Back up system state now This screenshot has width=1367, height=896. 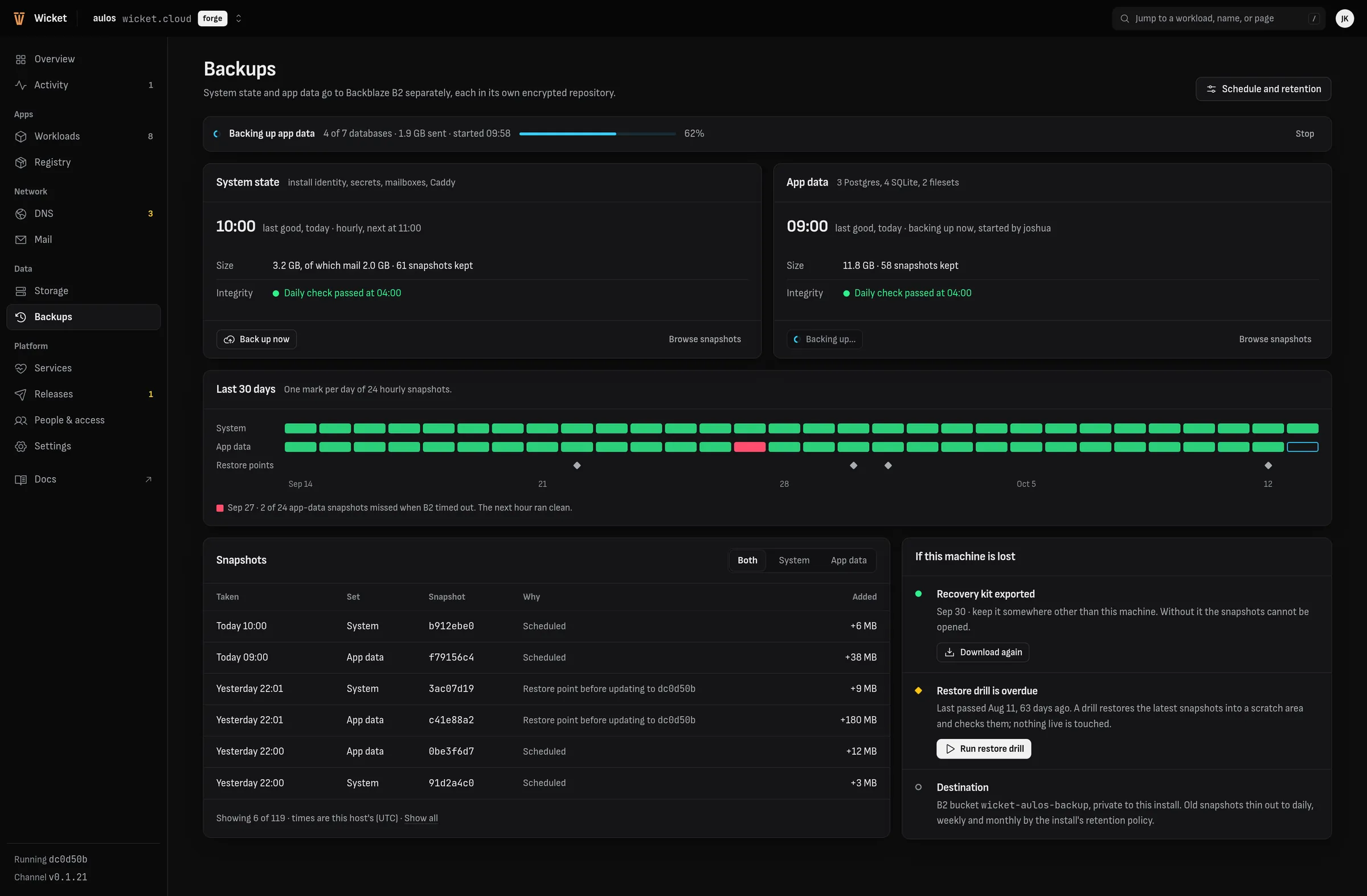(256, 339)
